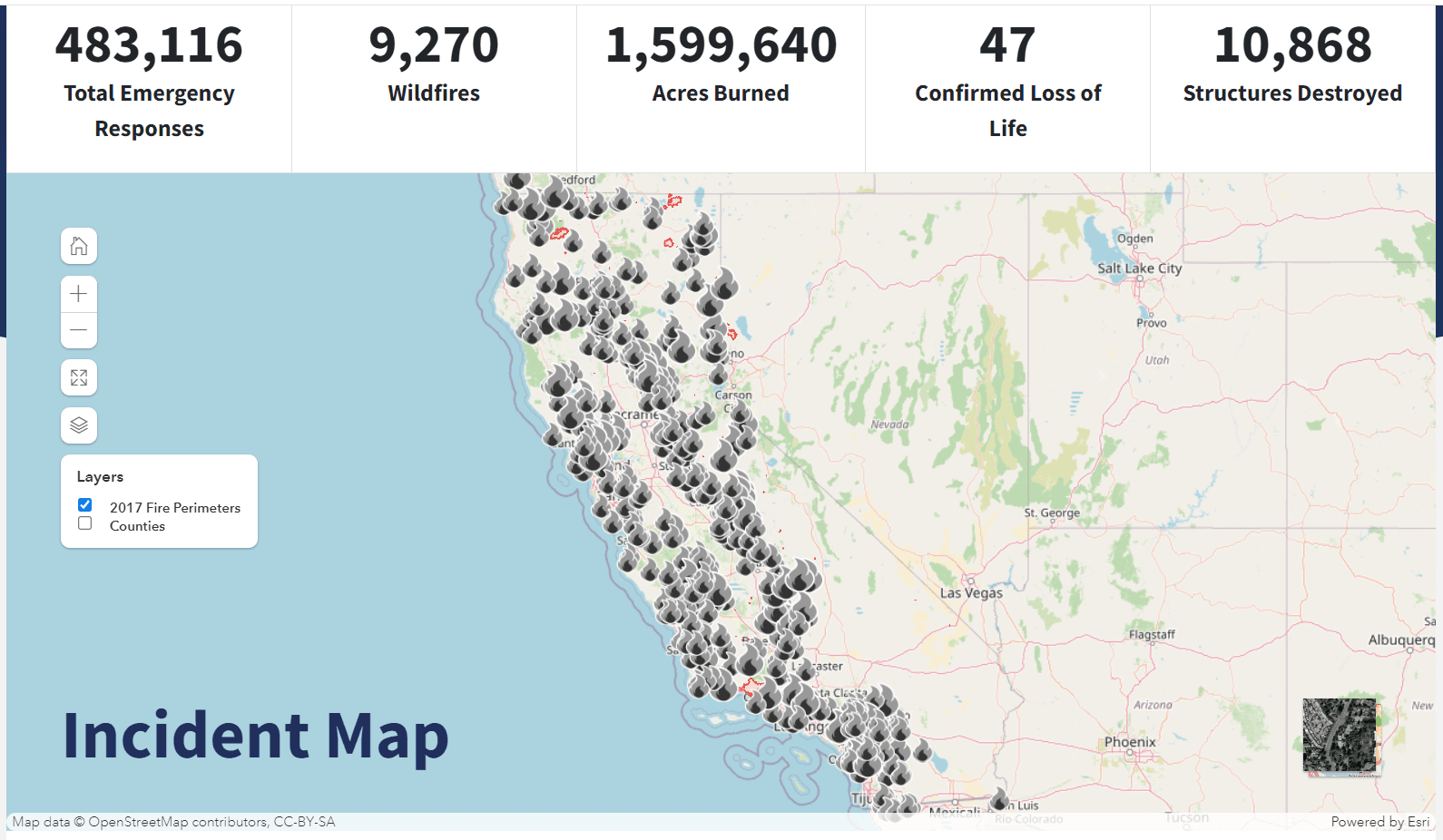Click the Wildfires count card
This screenshot has height=840, width=1443.
pos(434,63)
